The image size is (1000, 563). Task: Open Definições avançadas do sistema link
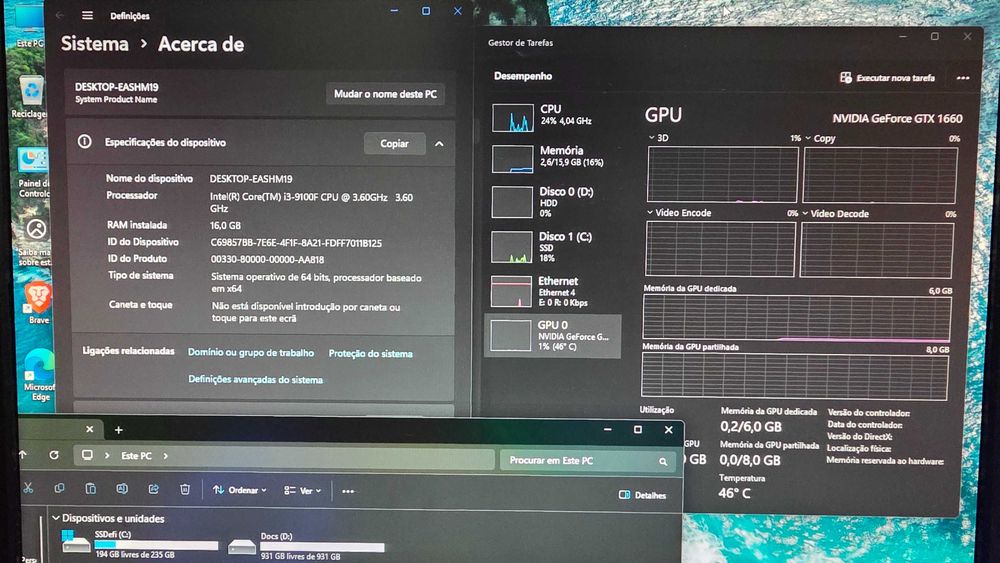click(x=255, y=379)
